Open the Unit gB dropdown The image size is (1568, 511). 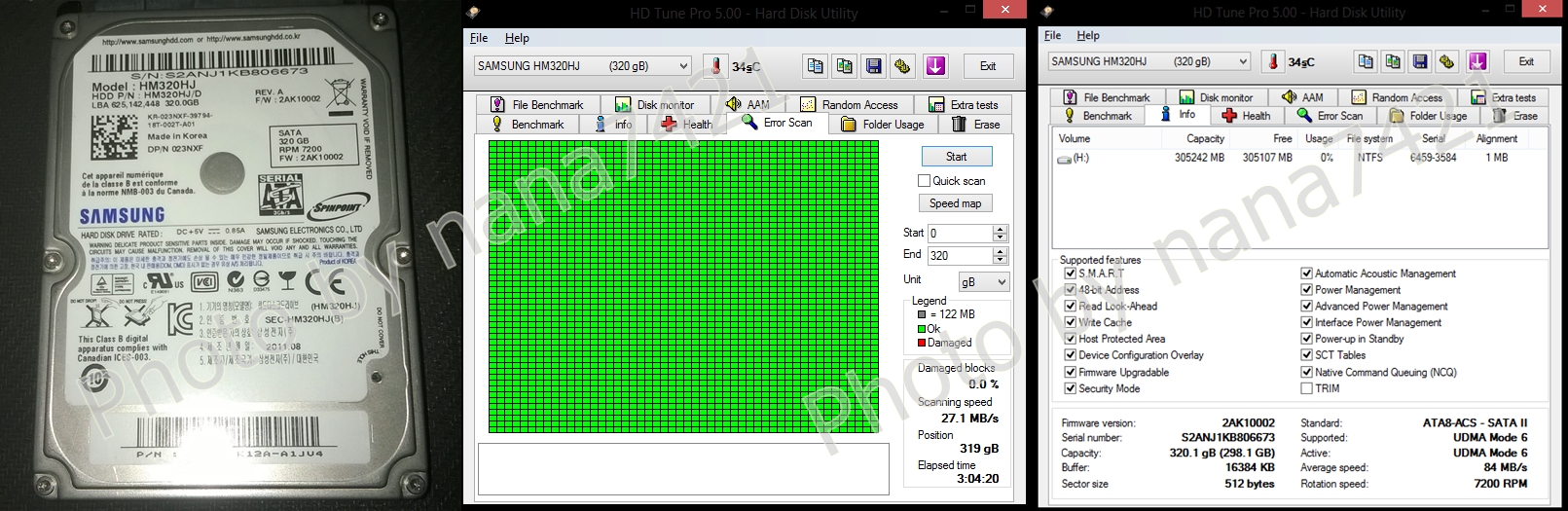(984, 281)
